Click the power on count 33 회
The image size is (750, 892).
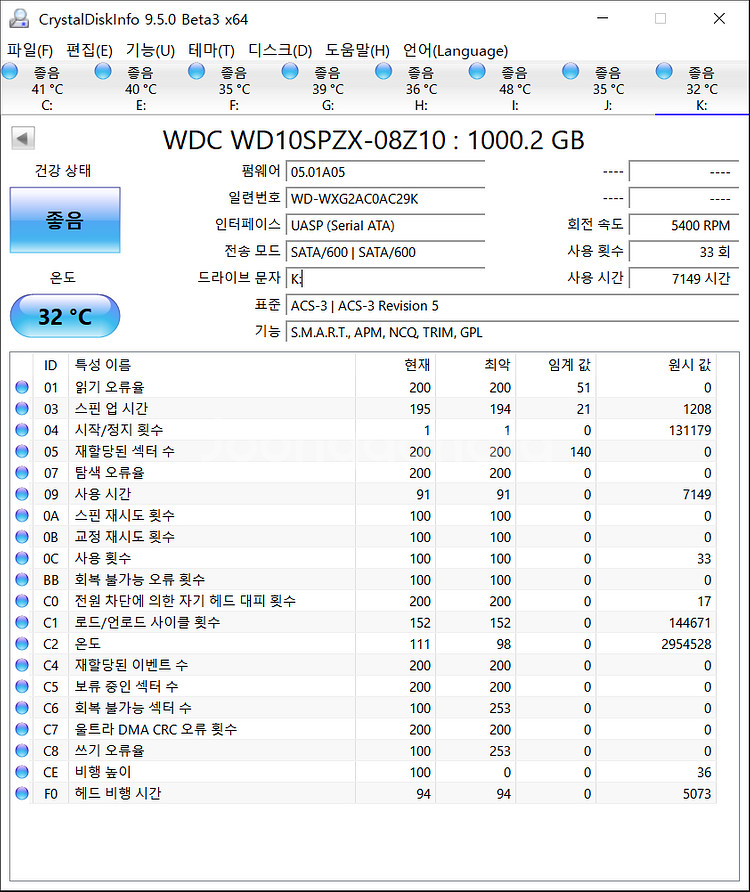click(x=683, y=252)
